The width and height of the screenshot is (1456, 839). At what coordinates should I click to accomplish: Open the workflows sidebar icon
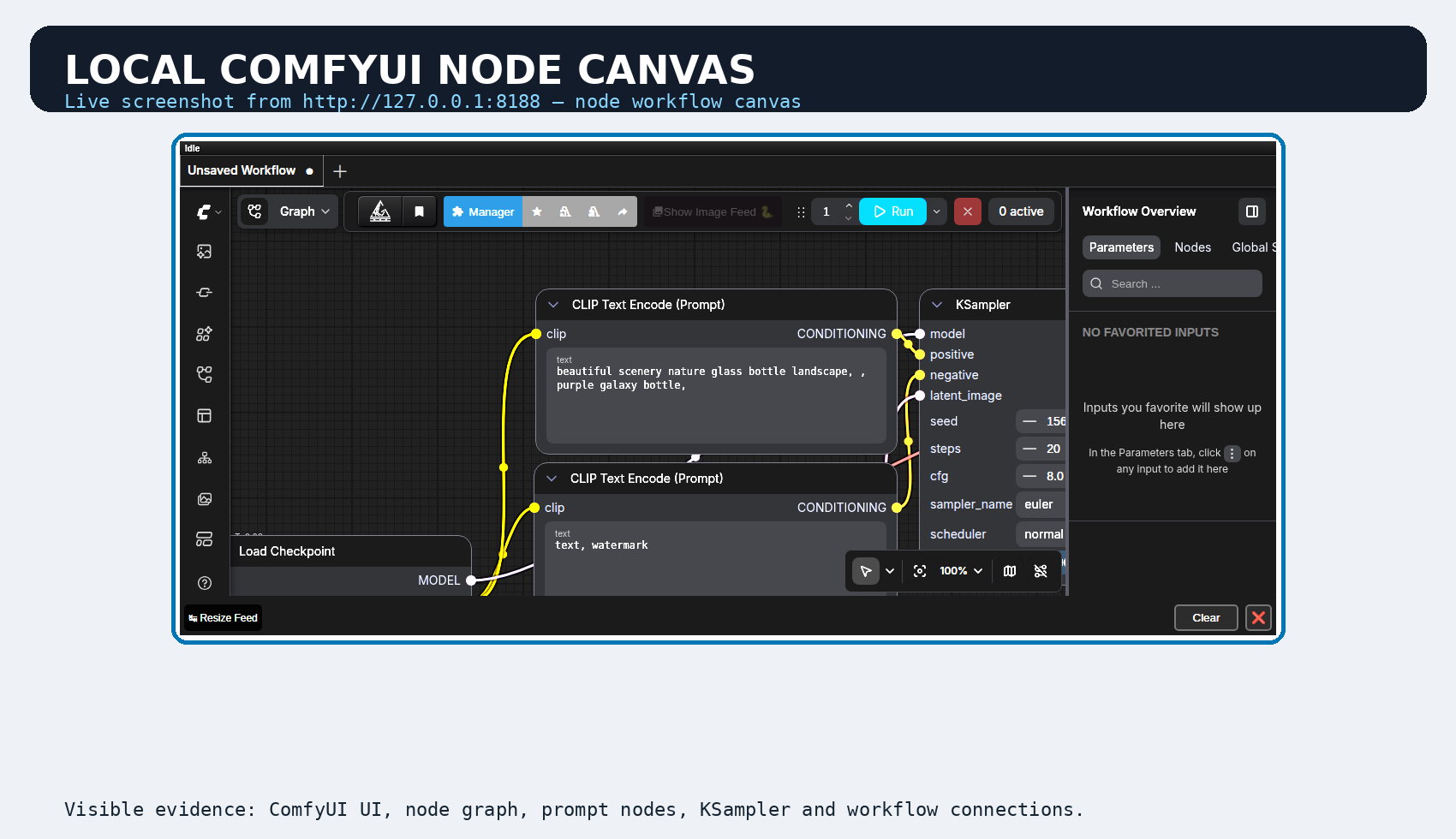point(204,374)
